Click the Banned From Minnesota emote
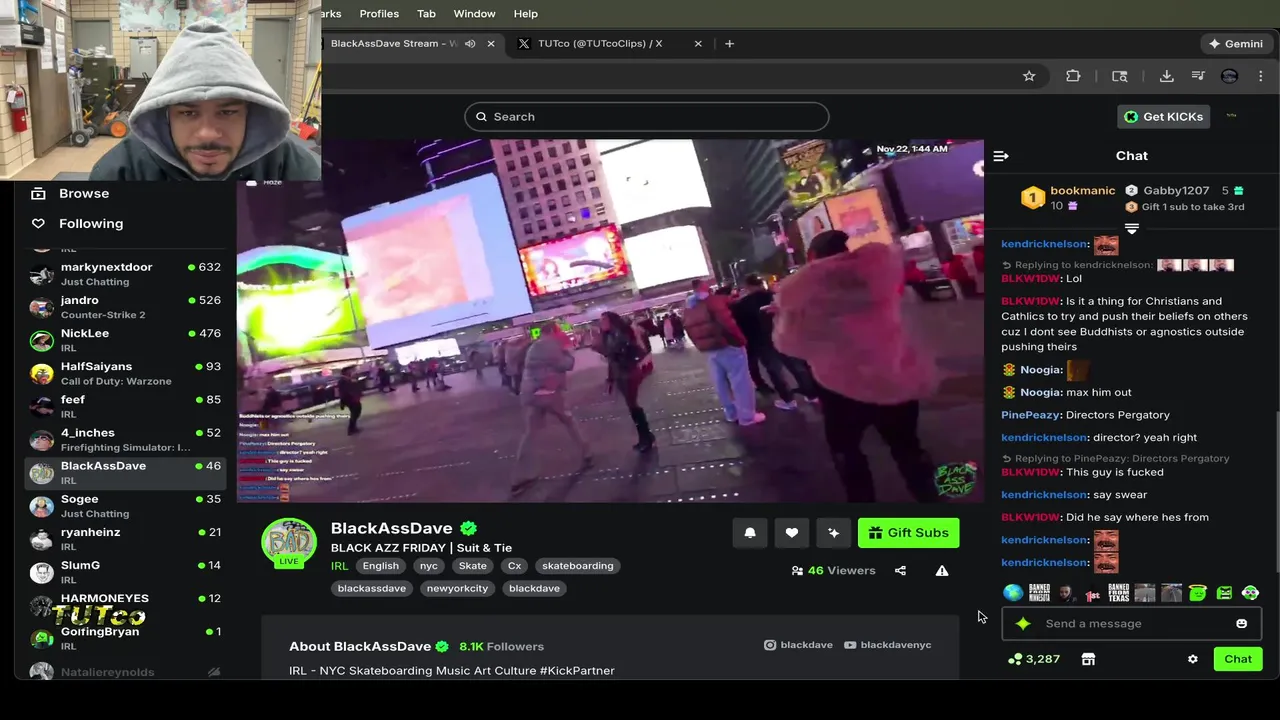The width and height of the screenshot is (1280, 720). (1039, 593)
